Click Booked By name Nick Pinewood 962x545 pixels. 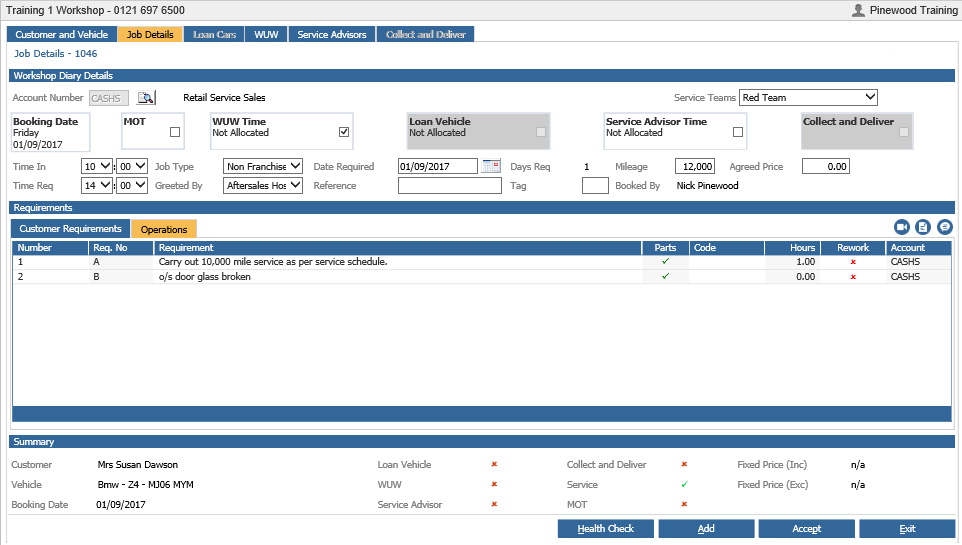point(707,185)
